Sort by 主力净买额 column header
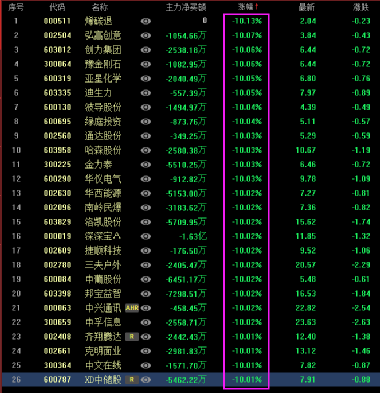Image resolution: width=380 pixels, height=393 pixels. 186,7
